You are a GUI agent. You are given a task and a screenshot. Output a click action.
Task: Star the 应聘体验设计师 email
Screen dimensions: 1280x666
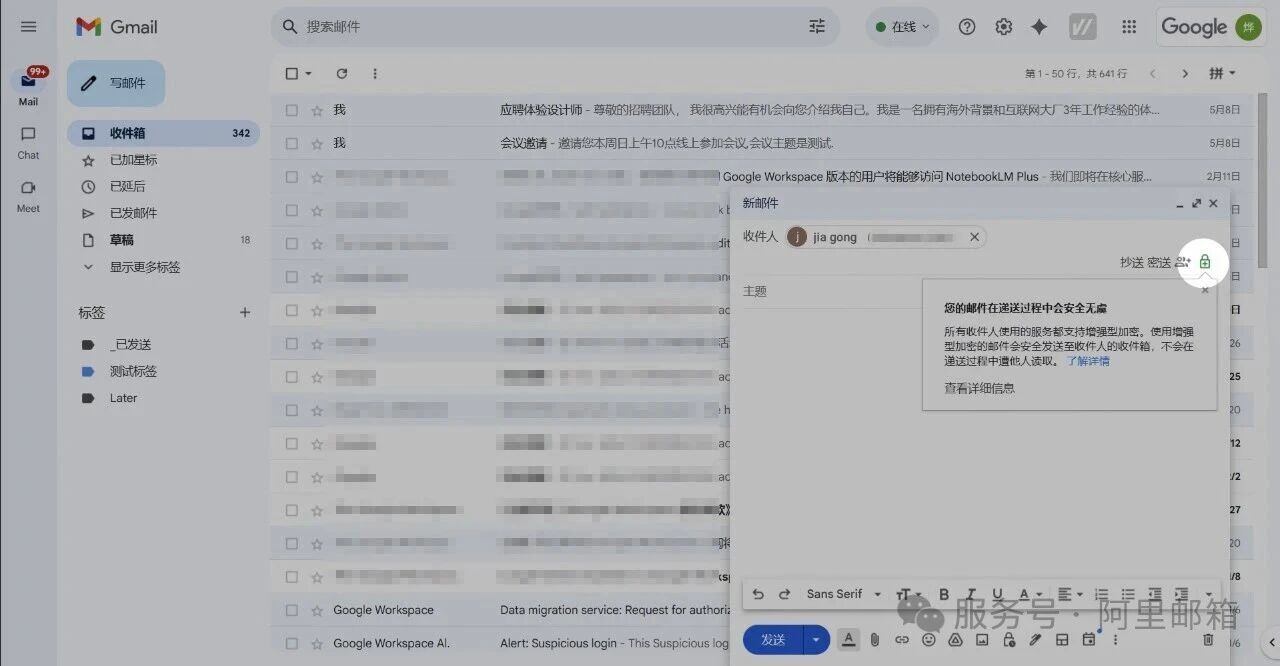tap(317, 110)
